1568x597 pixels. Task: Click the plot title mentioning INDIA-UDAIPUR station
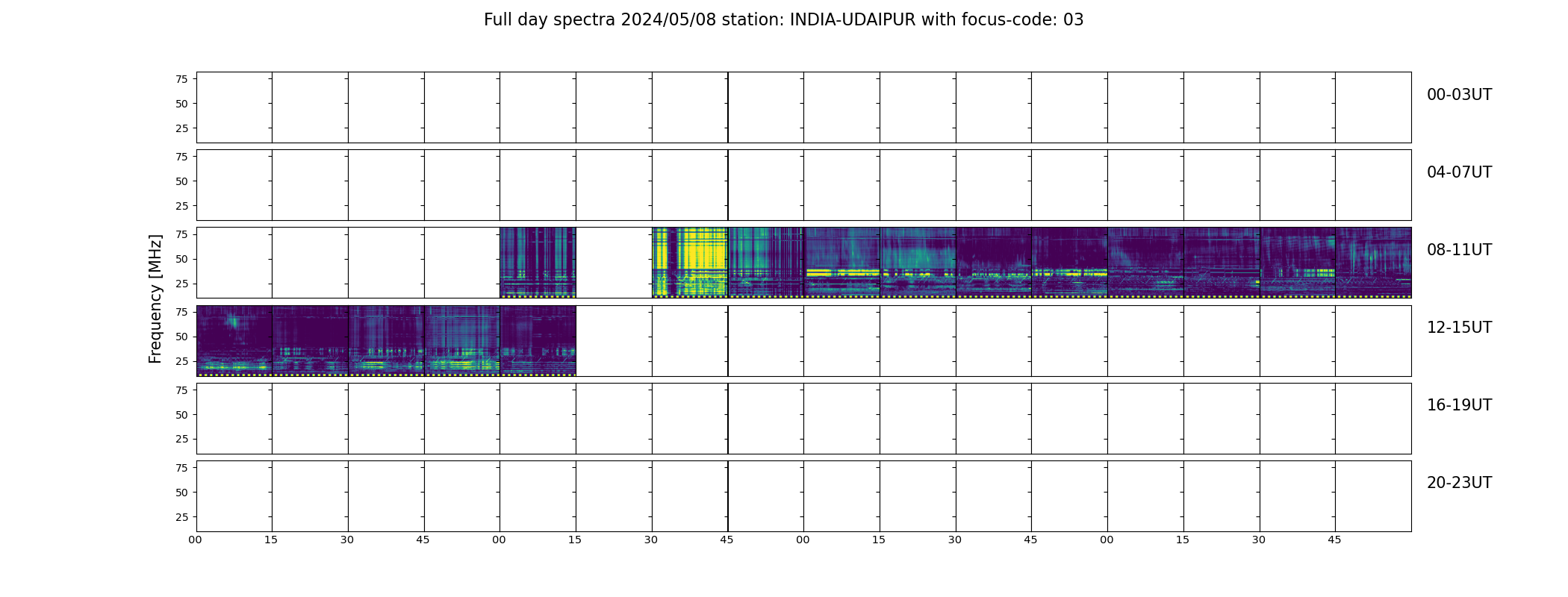click(783, 20)
